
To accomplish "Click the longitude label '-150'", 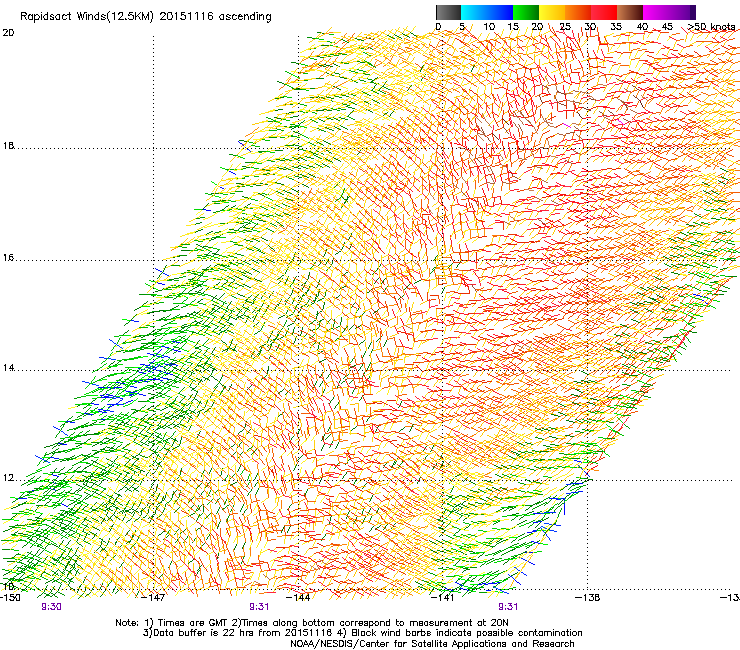I will pyautogui.click(x=10, y=598).
